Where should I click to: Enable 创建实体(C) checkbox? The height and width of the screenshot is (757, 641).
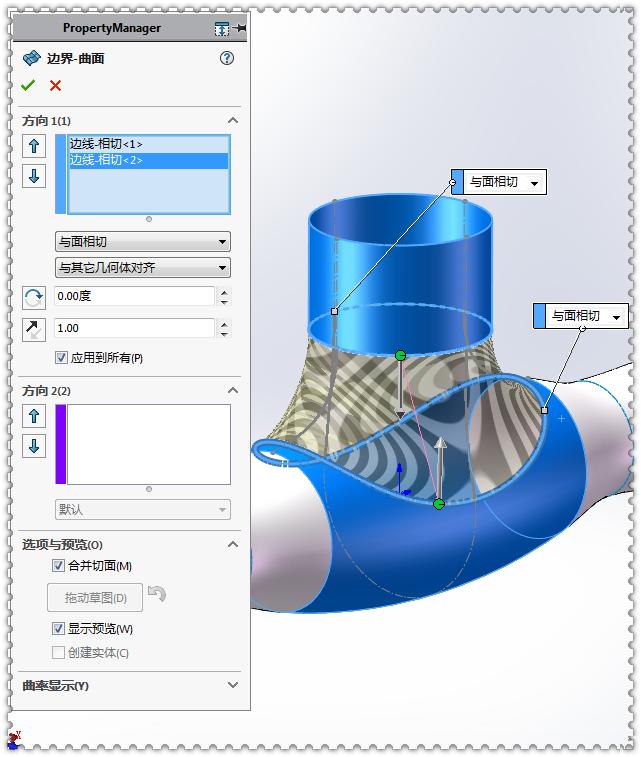pos(58,653)
